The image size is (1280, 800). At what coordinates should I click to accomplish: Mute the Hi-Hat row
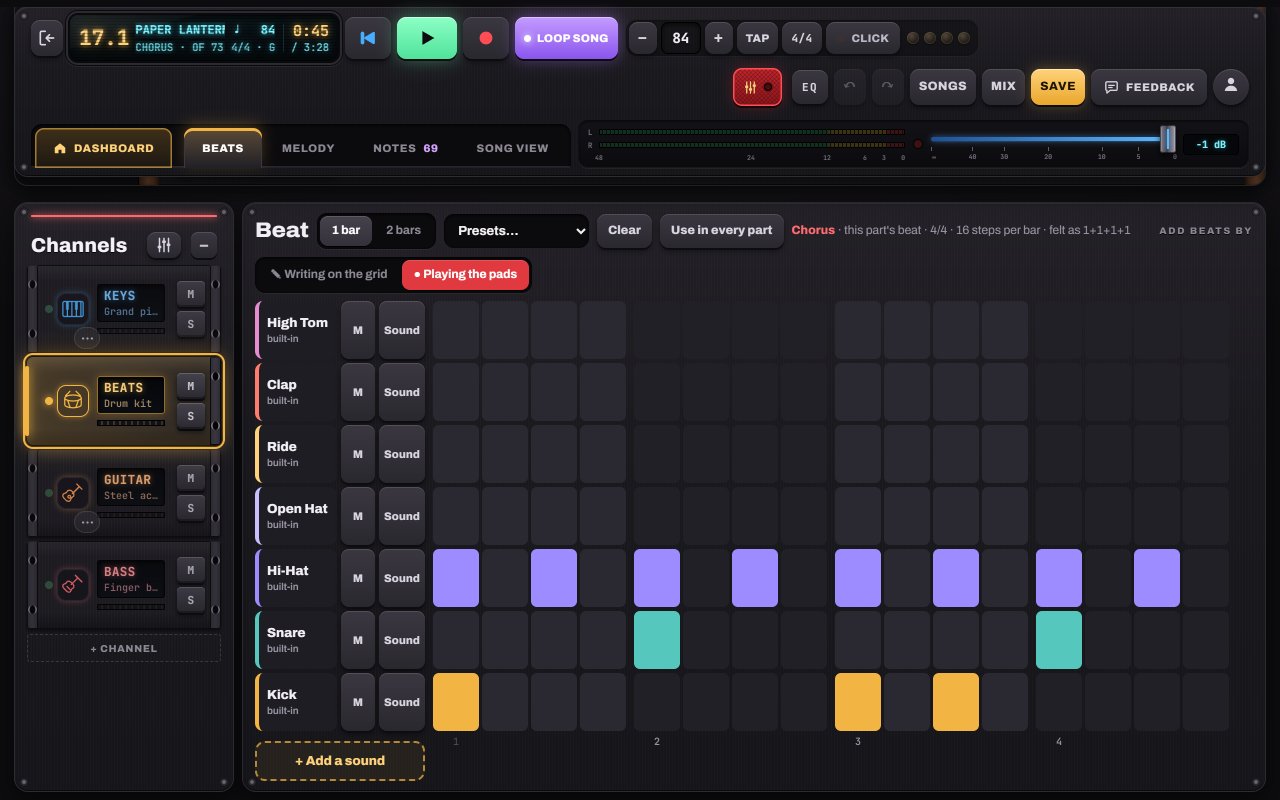pyautogui.click(x=358, y=578)
